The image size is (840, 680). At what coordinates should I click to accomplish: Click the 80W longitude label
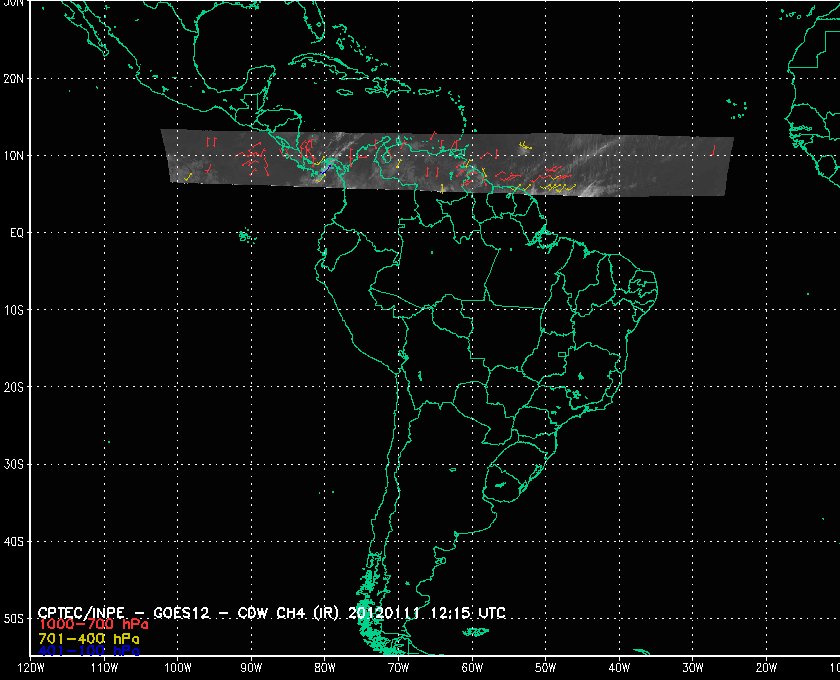(325, 668)
